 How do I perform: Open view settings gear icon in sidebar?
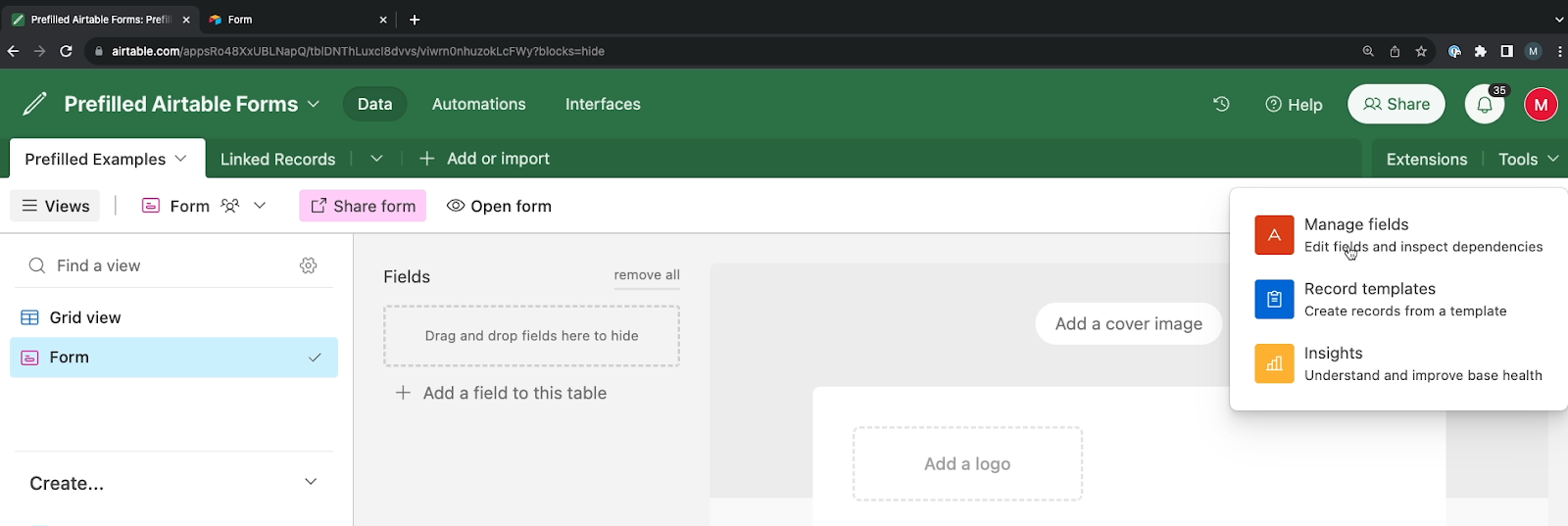pyautogui.click(x=309, y=265)
